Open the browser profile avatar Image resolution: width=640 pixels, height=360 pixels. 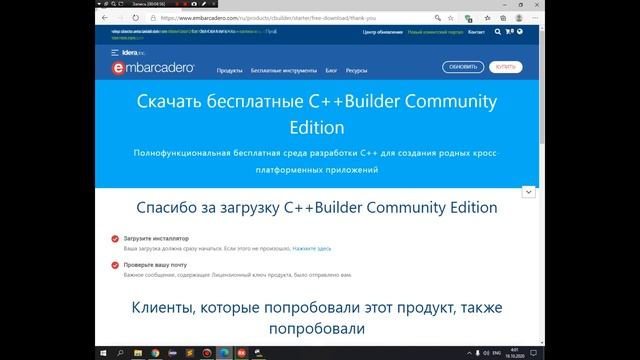click(519, 18)
